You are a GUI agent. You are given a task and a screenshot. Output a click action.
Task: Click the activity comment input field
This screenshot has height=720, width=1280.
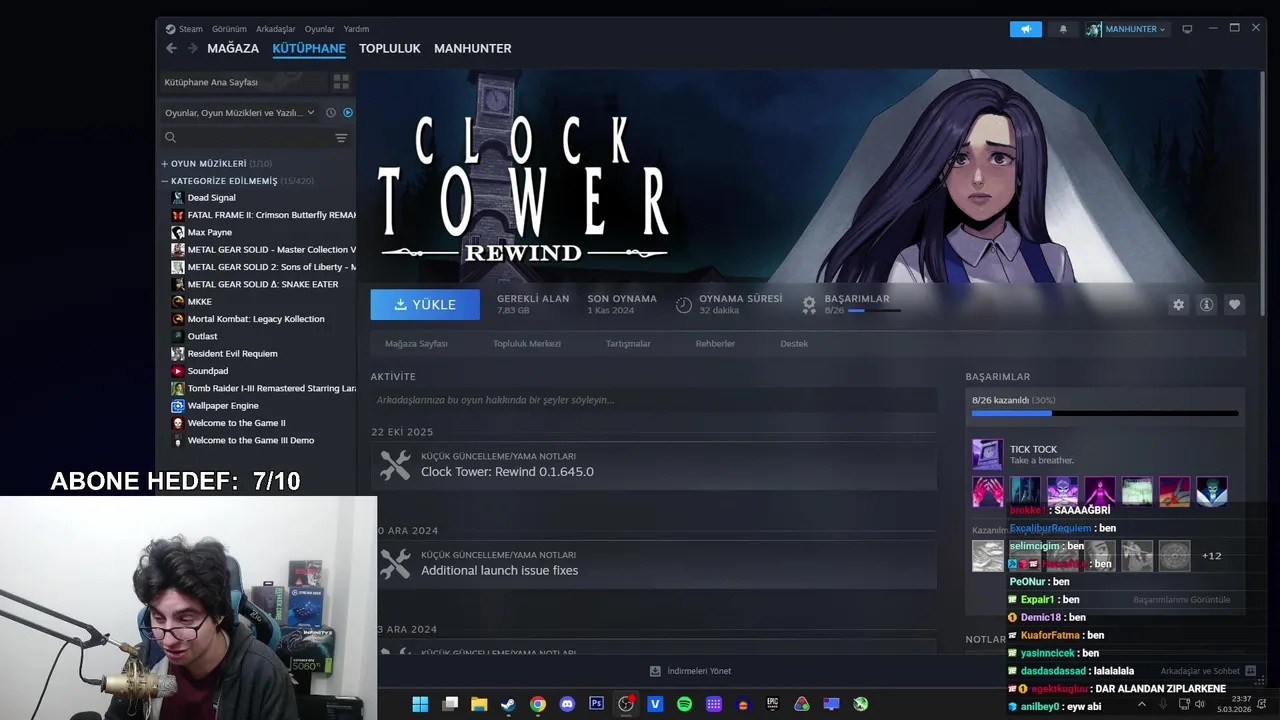tap(654, 400)
